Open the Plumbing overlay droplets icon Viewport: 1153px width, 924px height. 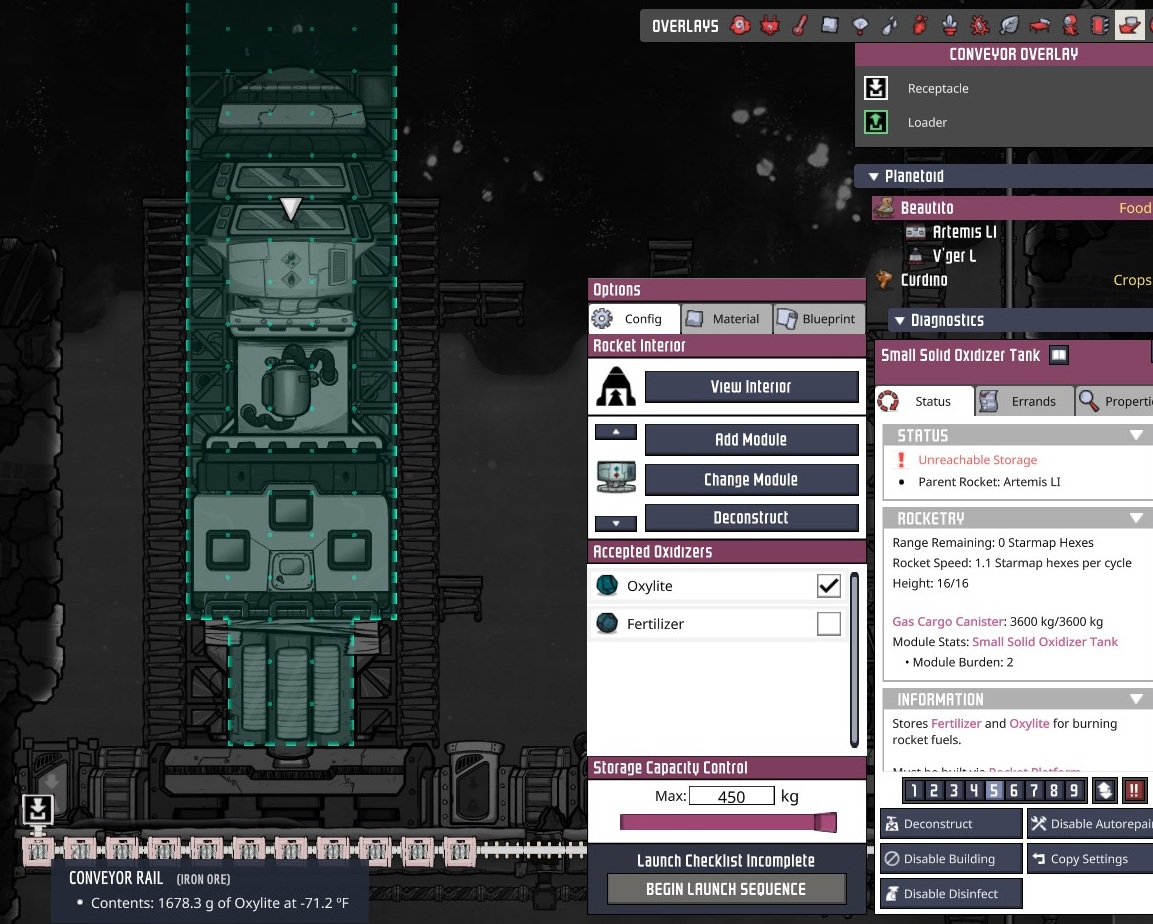coord(890,26)
